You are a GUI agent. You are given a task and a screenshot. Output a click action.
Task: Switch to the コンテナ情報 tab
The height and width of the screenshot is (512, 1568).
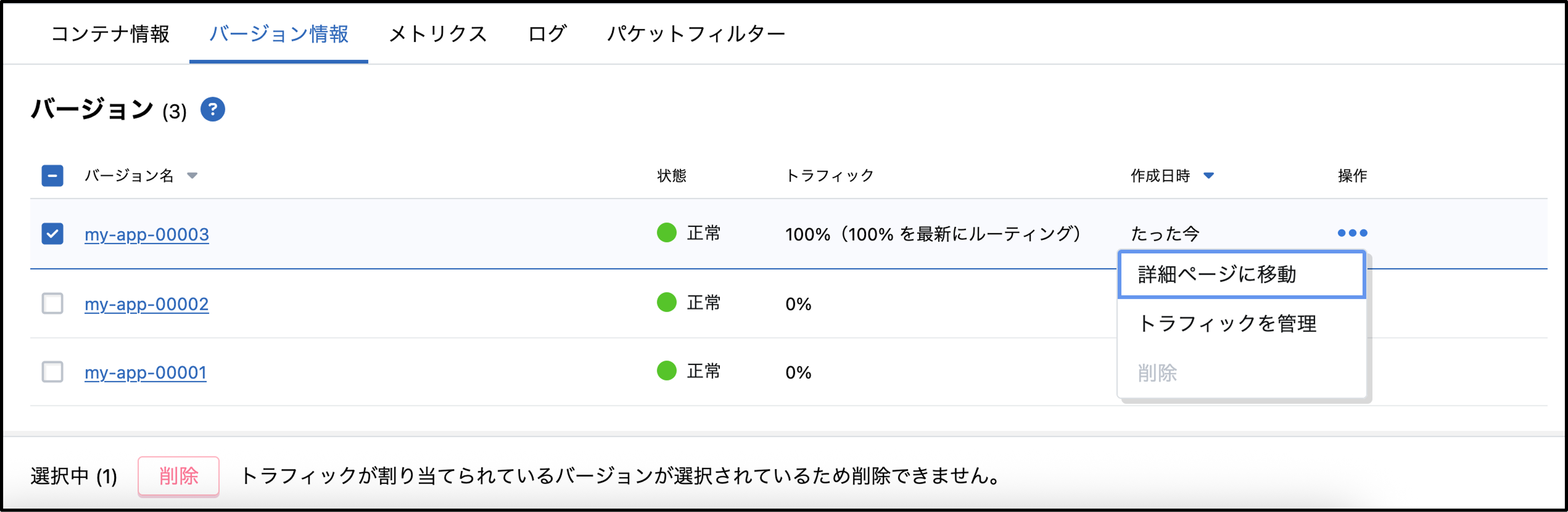point(110,34)
